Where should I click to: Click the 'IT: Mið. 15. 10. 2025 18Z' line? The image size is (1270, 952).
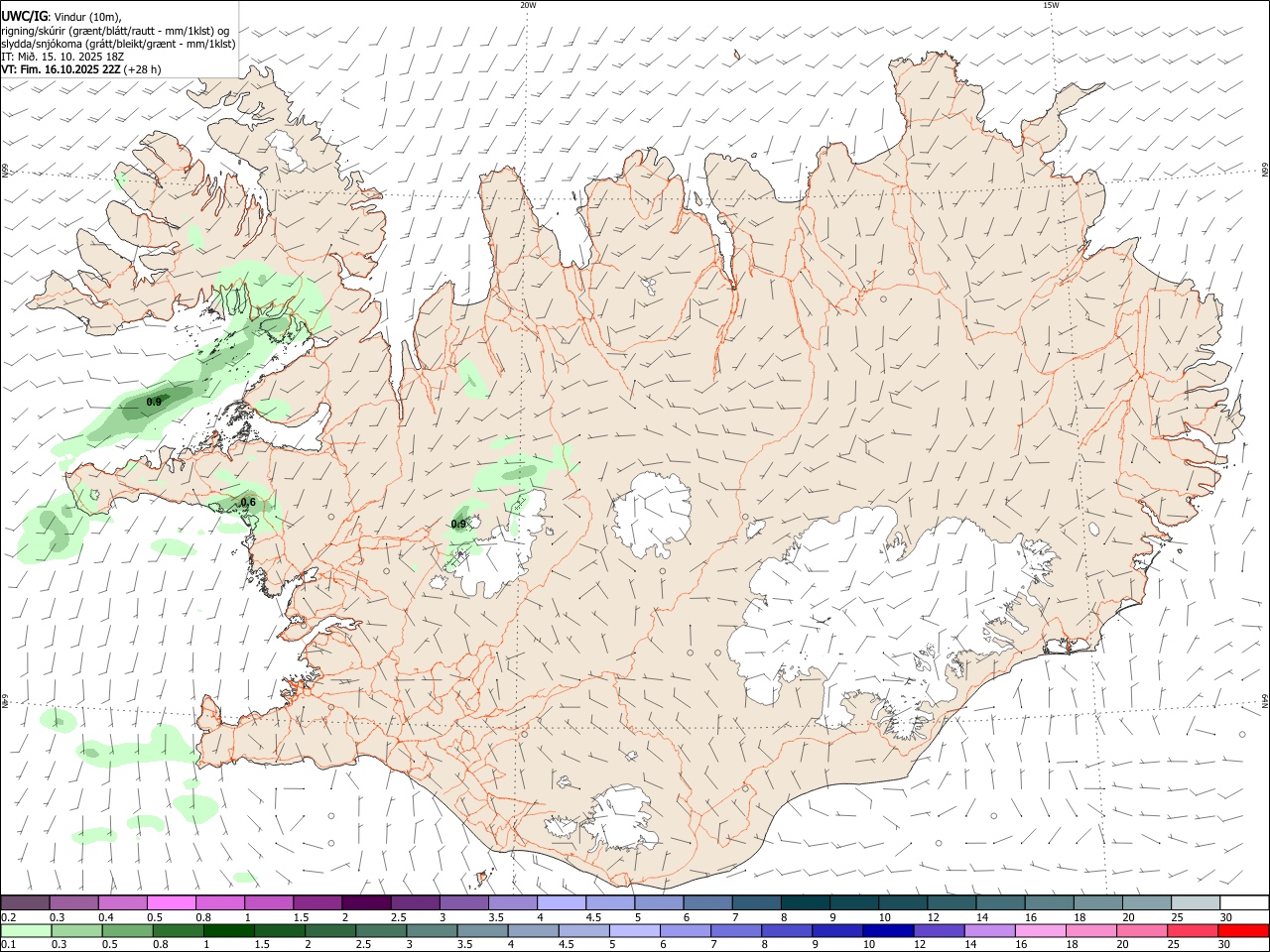tap(63, 57)
